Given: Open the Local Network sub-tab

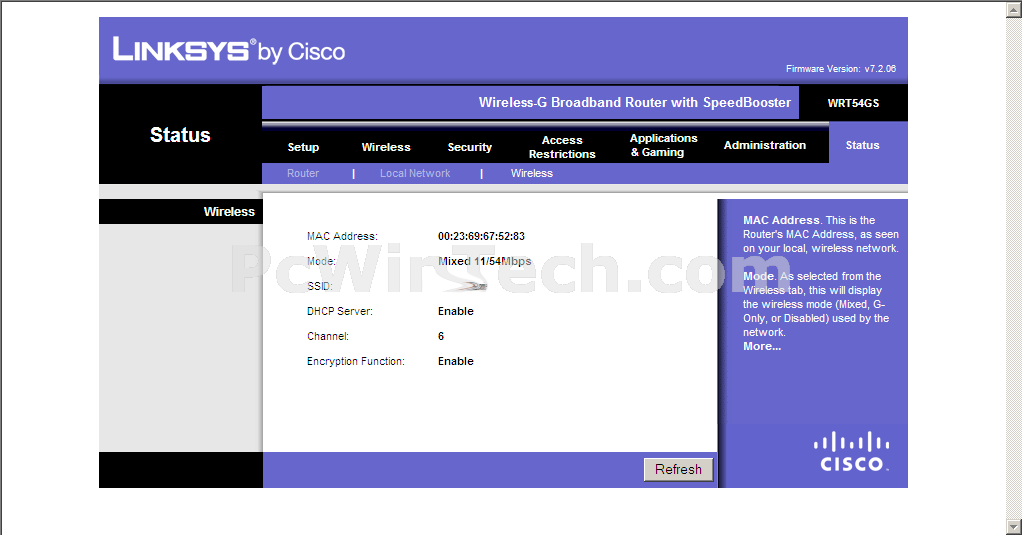Looking at the screenshot, I should click(415, 173).
